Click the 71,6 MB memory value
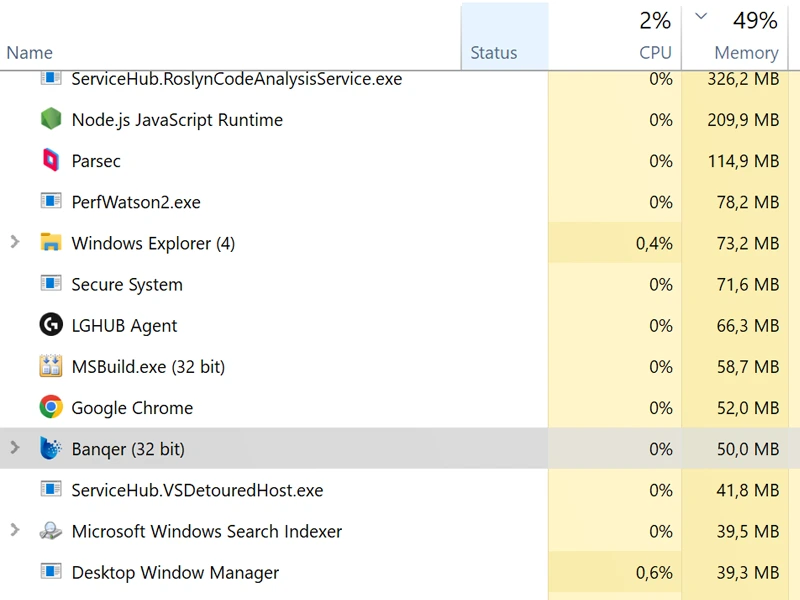Screen dimensions: 800x600 click(x=748, y=285)
